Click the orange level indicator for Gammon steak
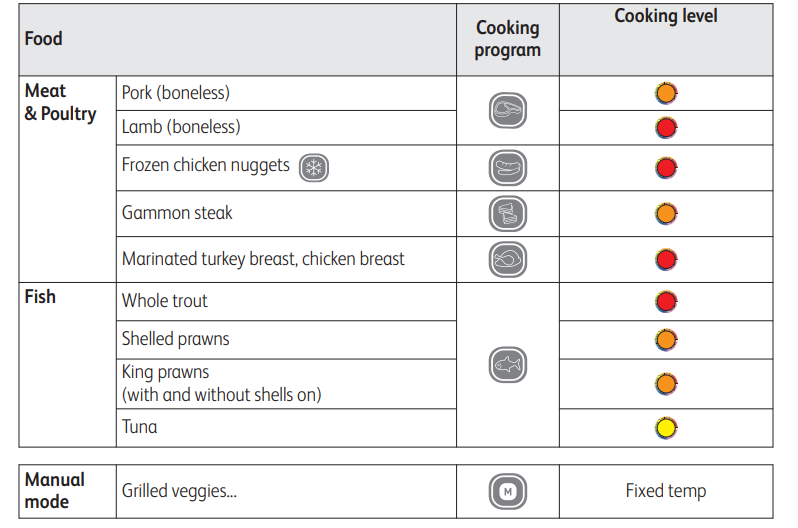The image size is (798, 528). (x=666, y=213)
